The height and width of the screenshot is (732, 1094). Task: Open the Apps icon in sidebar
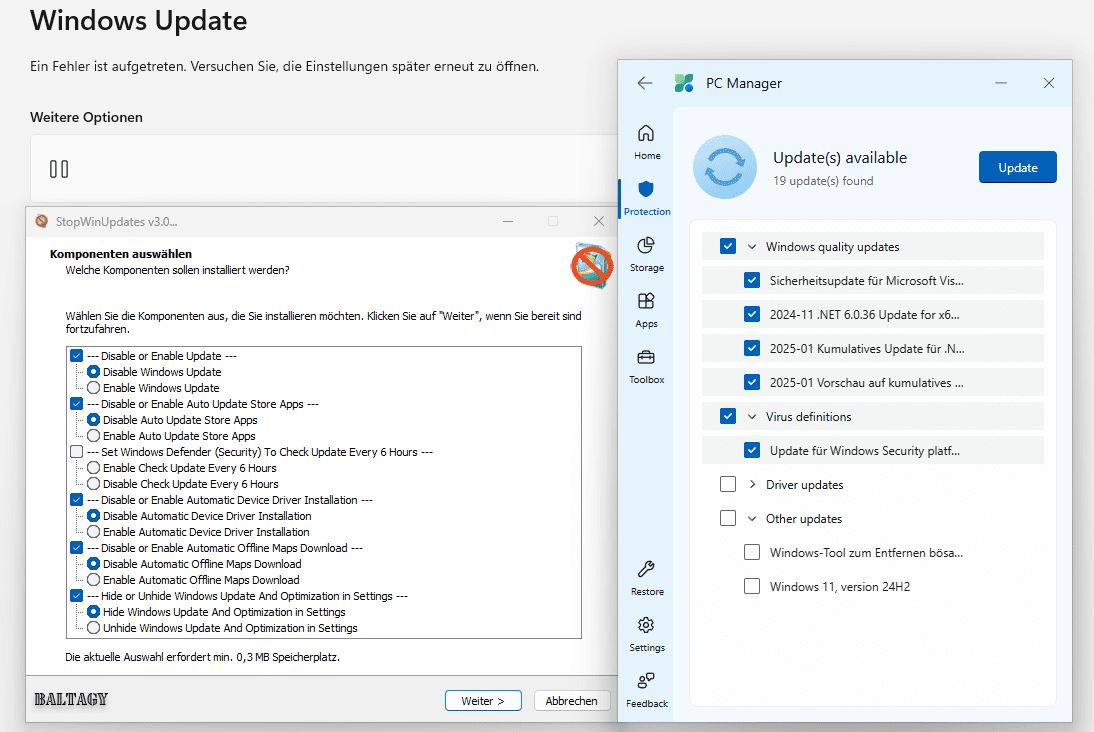pos(646,302)
